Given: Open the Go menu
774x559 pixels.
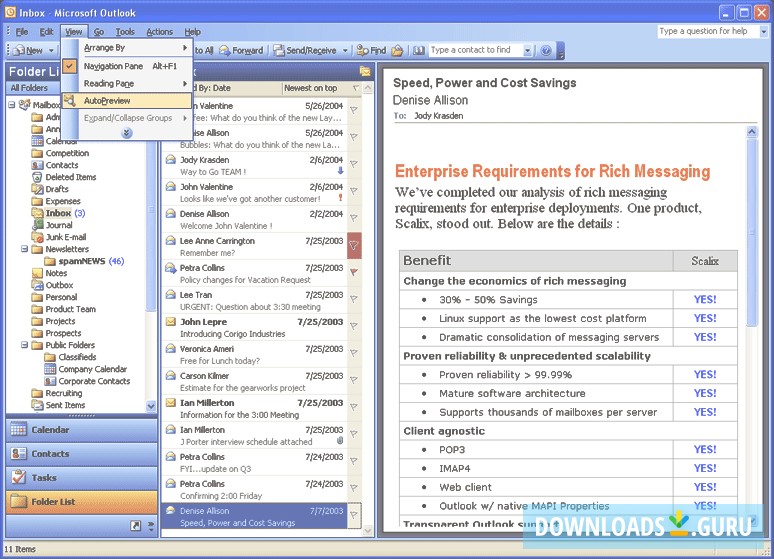Looking at the screenshot, I should click(99, 32).
